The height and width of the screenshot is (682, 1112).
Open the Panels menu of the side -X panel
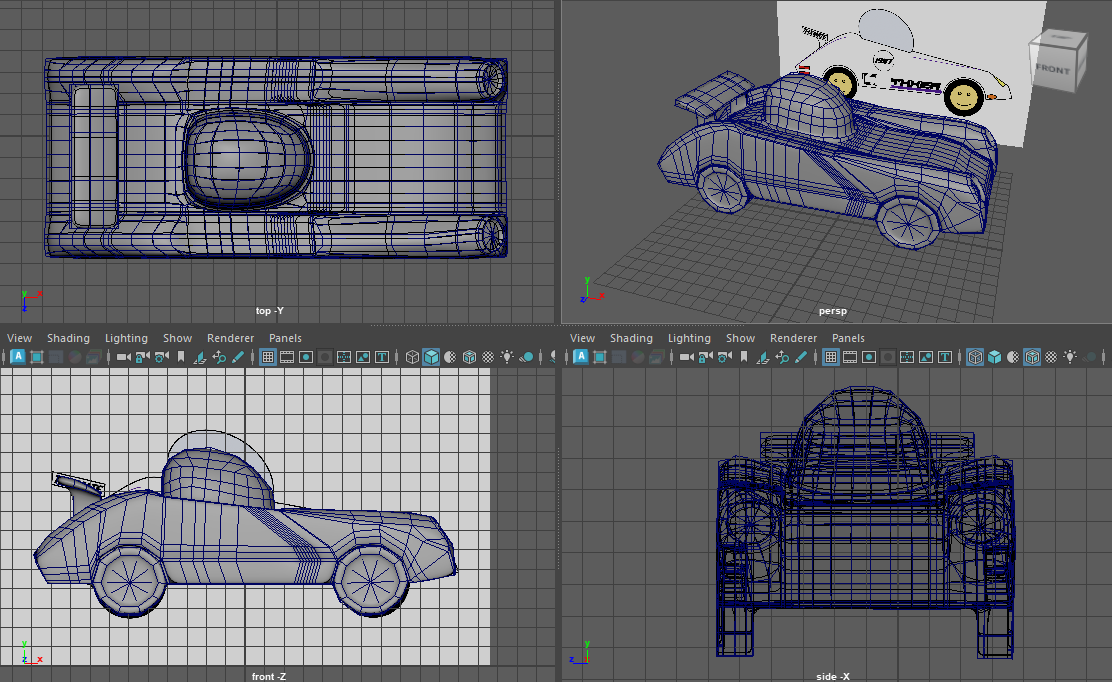point(848,338)
